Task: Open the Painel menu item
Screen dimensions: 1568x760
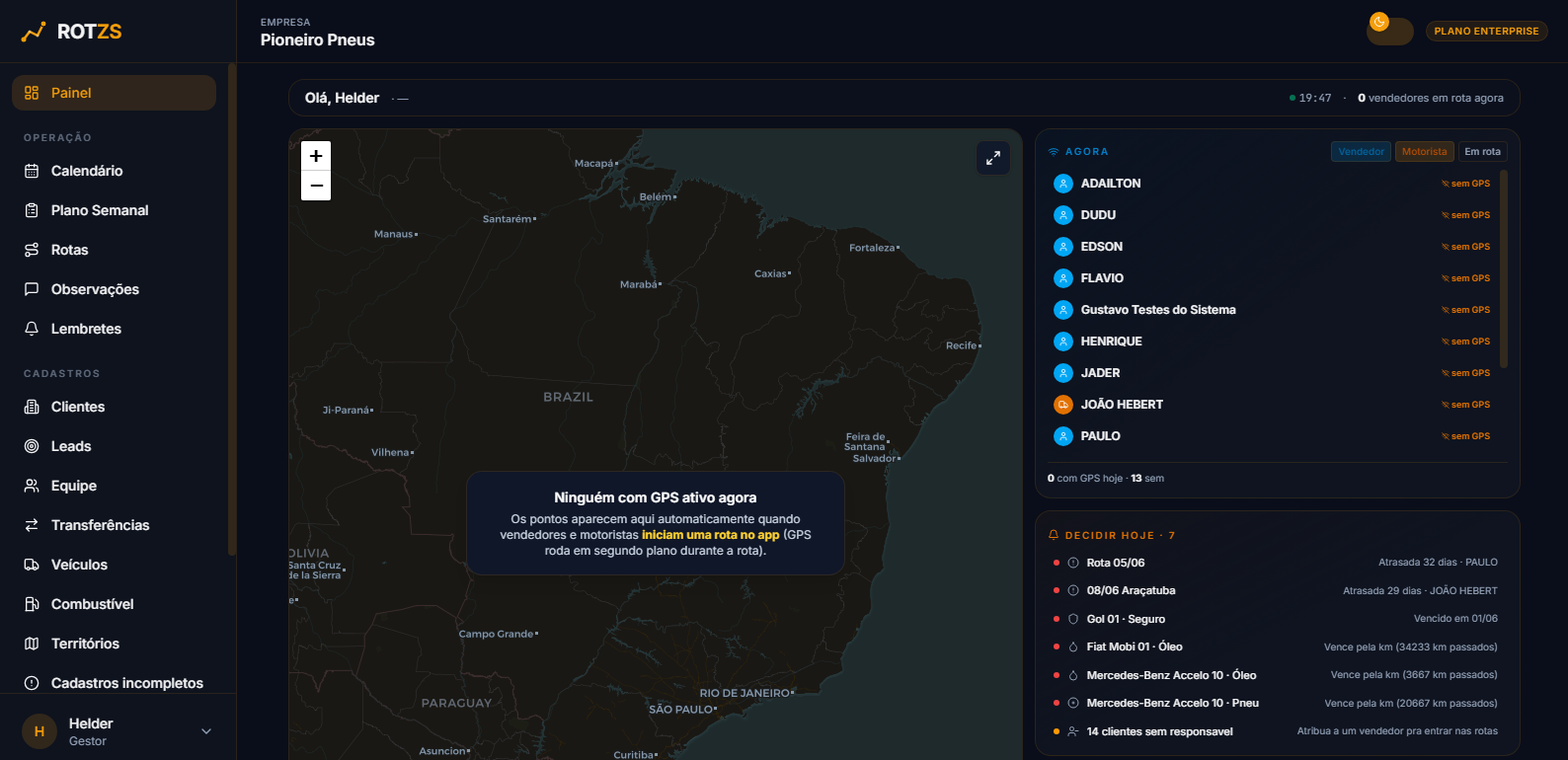Action: (114, 93)
